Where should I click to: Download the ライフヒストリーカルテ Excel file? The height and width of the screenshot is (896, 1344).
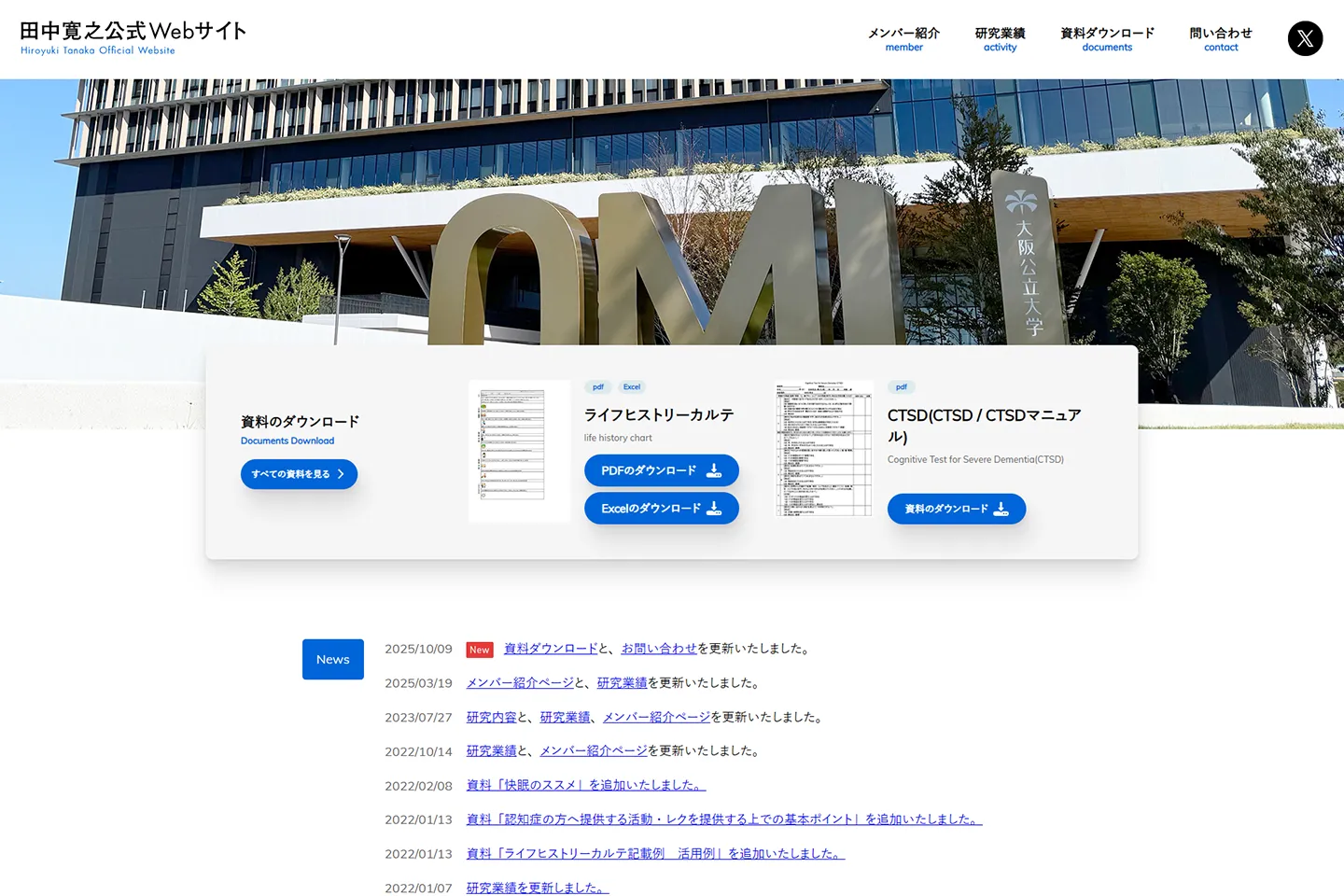pyautogui.click(x=662, y=509)
